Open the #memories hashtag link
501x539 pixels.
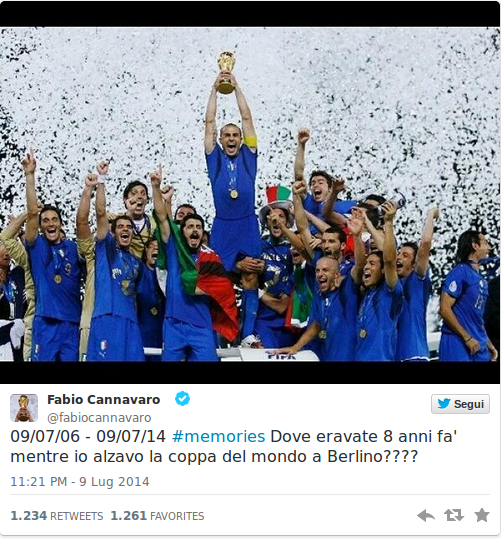pyautogui.click(x=219, y=437)
